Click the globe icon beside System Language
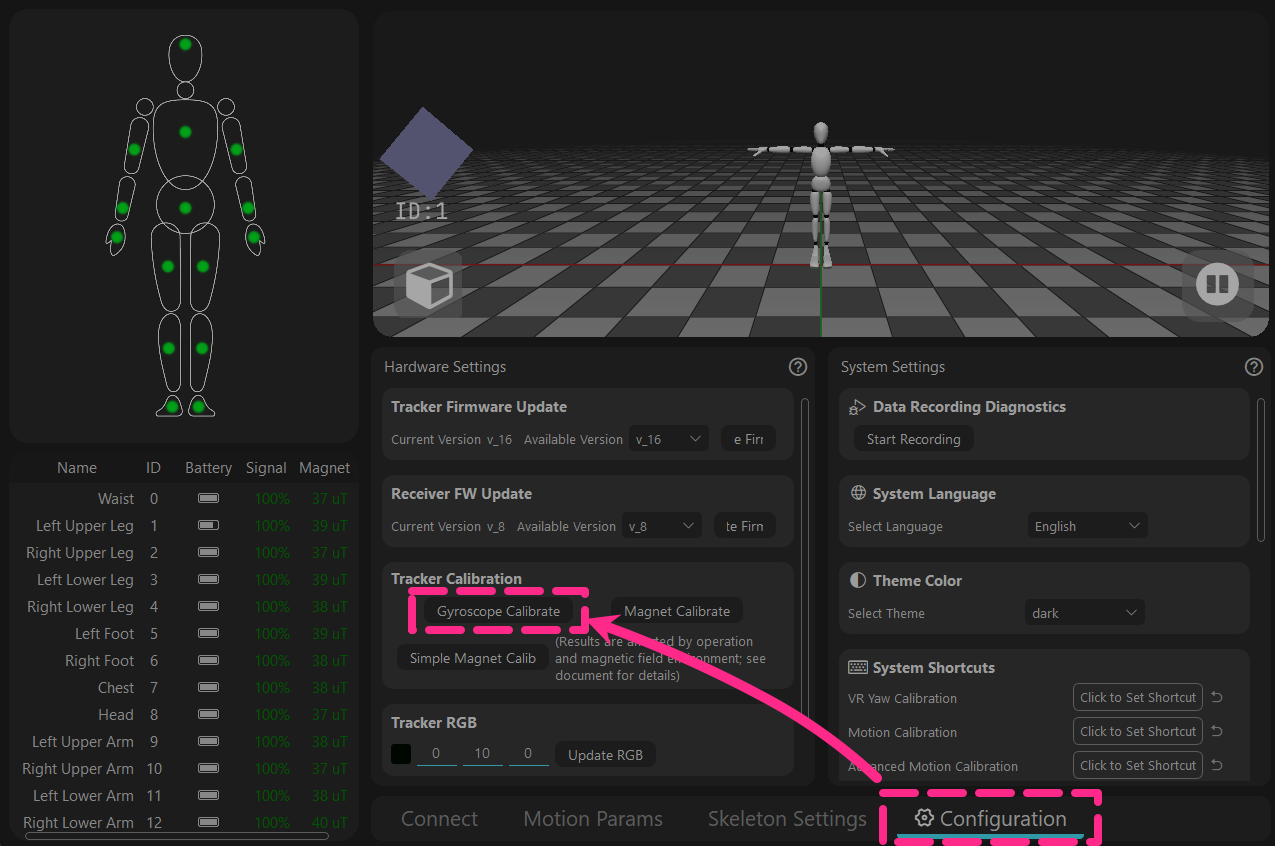 click(x=858, y=493)
